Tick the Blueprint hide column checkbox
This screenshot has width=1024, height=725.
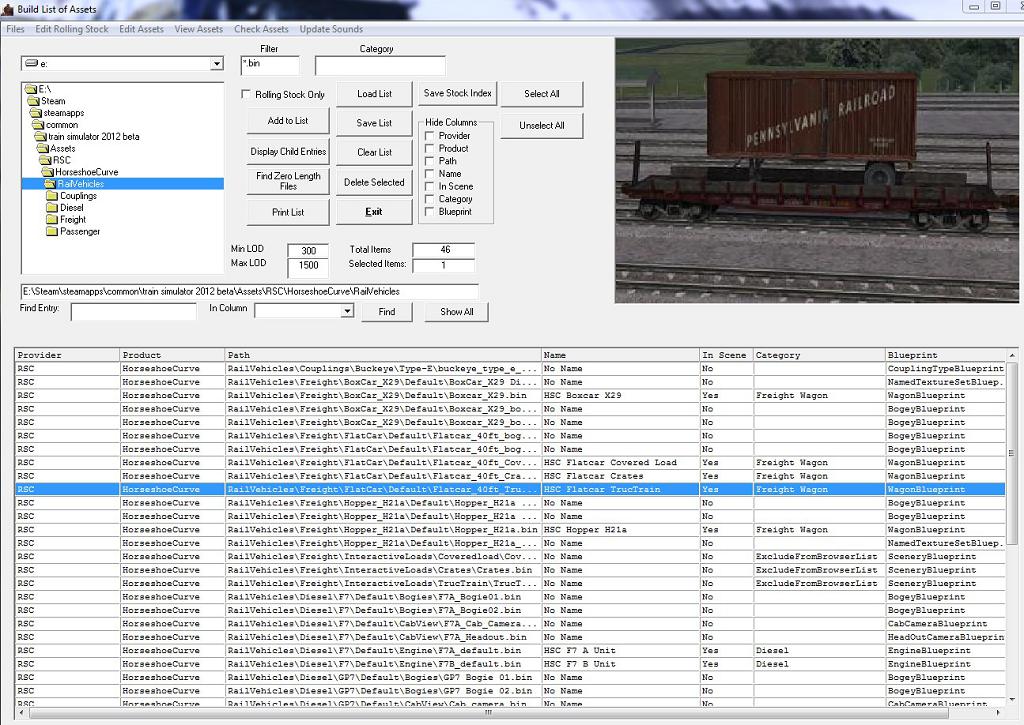(429, 212)
